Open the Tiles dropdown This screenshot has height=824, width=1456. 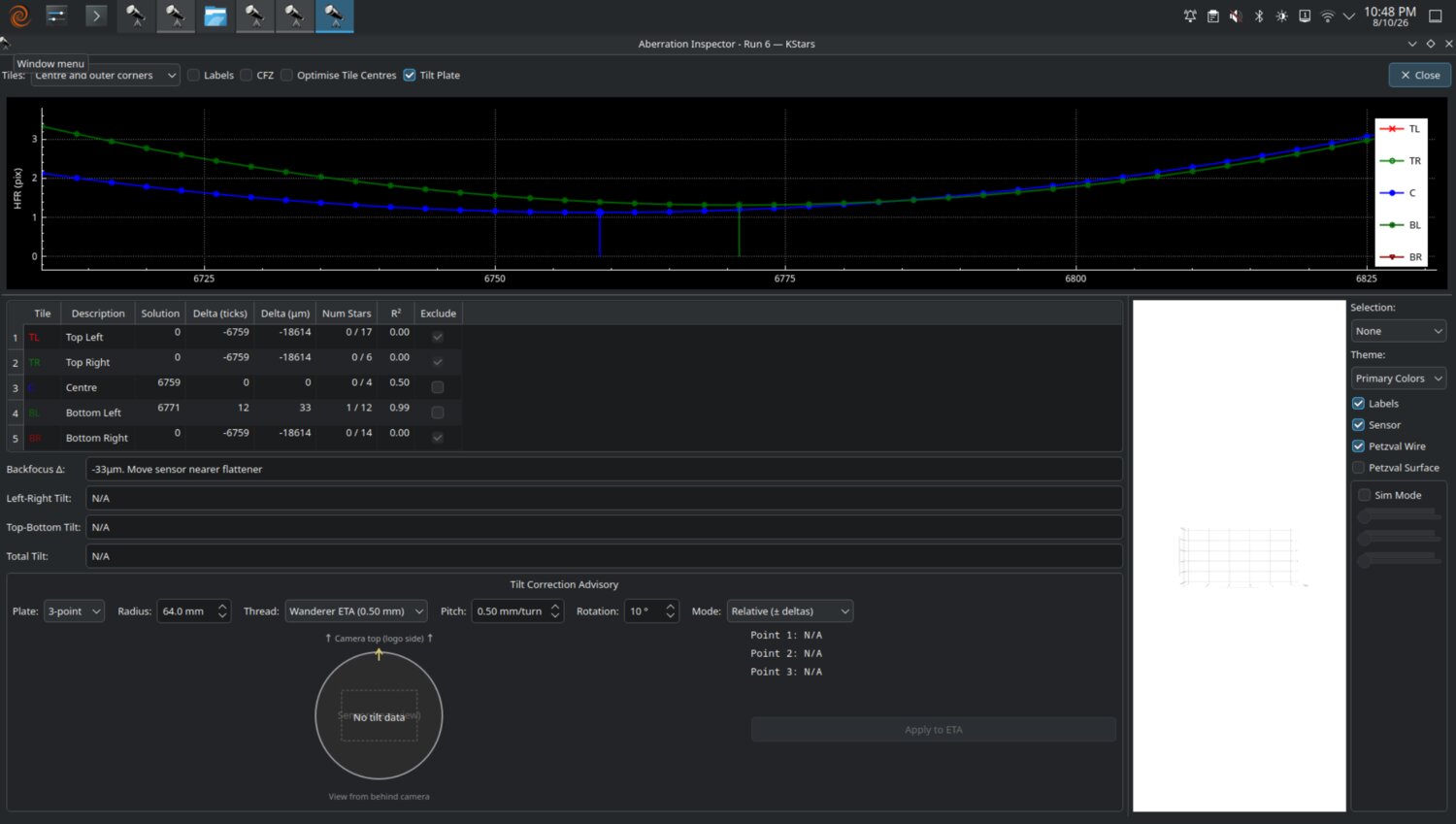[105, 75]
